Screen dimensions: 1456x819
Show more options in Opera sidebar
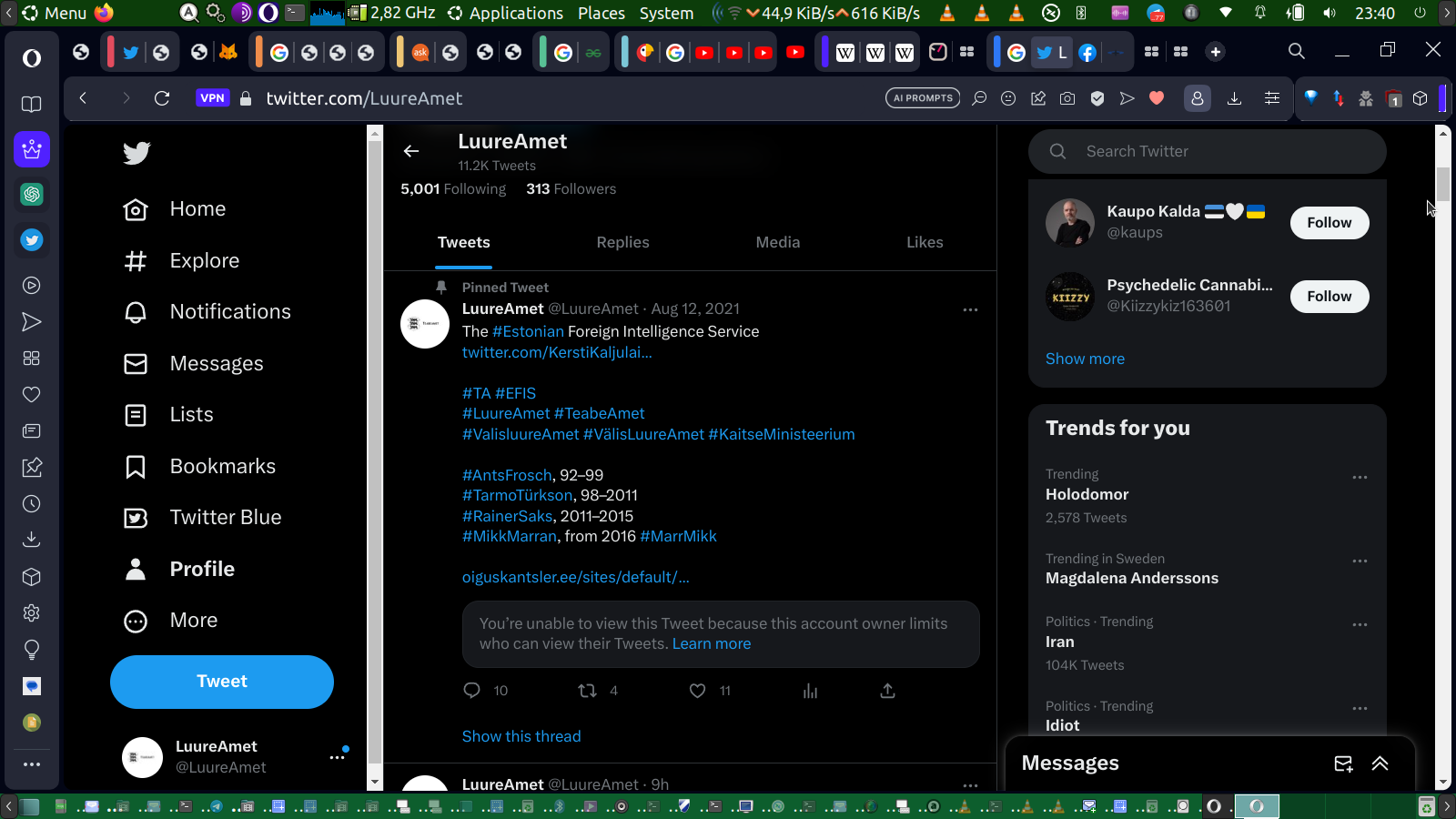32,764
